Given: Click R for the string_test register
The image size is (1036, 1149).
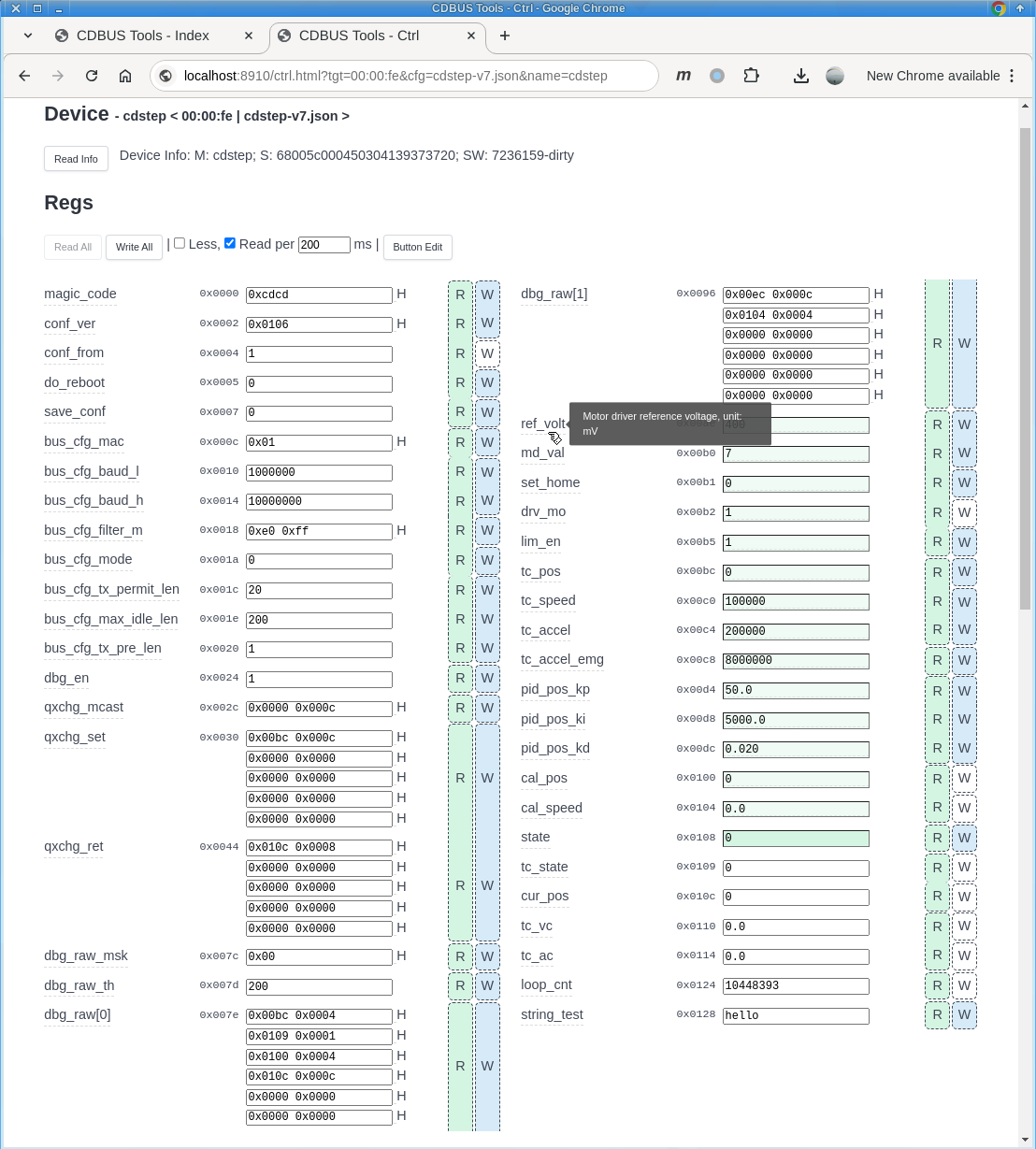Looking at the screenshot, I should pos(937,1015).
